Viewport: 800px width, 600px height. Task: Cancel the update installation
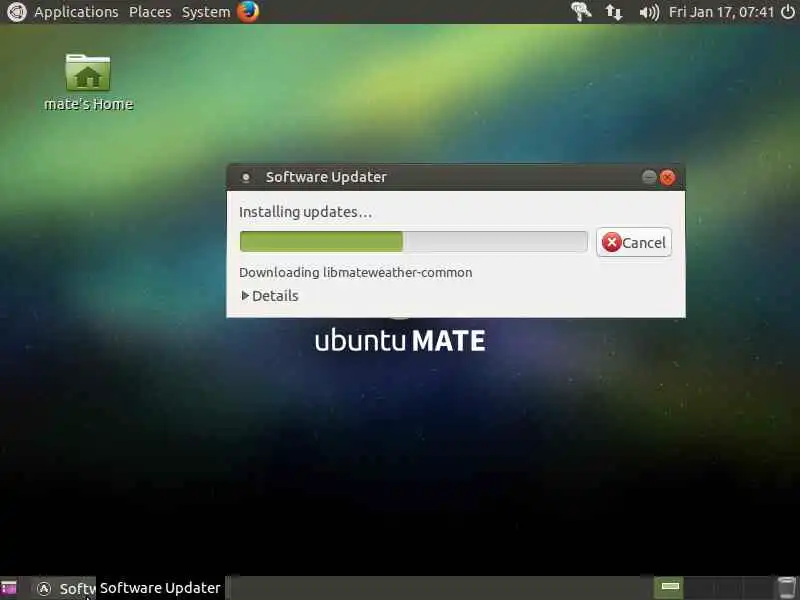[634, 242]
